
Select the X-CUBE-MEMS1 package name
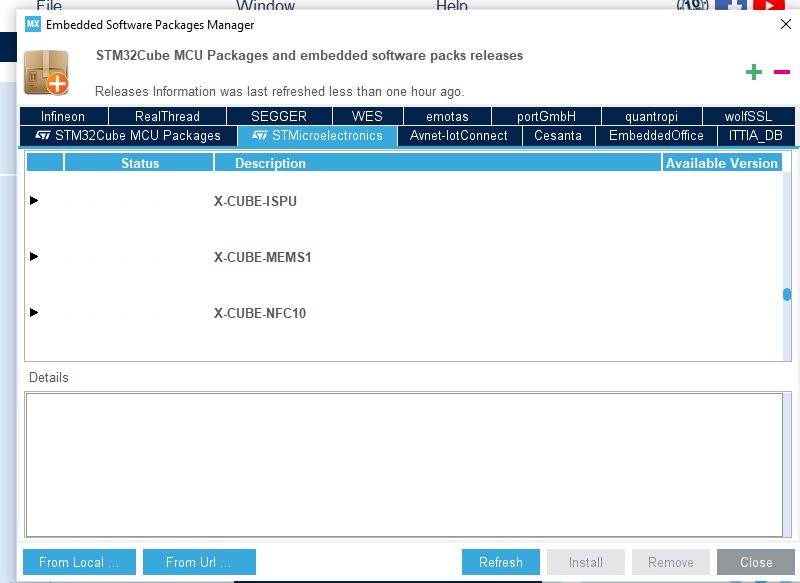[262, 257]
